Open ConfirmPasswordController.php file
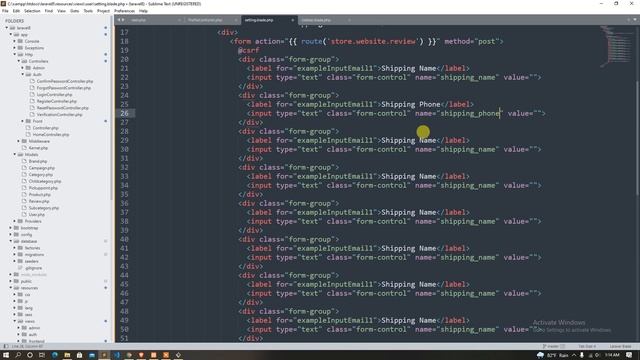This screenshot has height=360, width=640. [64, 81]
